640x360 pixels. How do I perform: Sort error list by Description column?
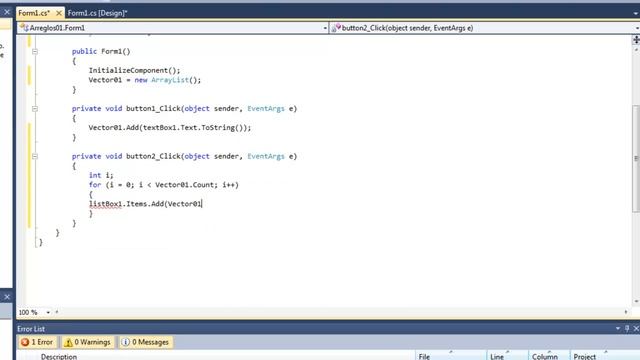coord(59,356)
